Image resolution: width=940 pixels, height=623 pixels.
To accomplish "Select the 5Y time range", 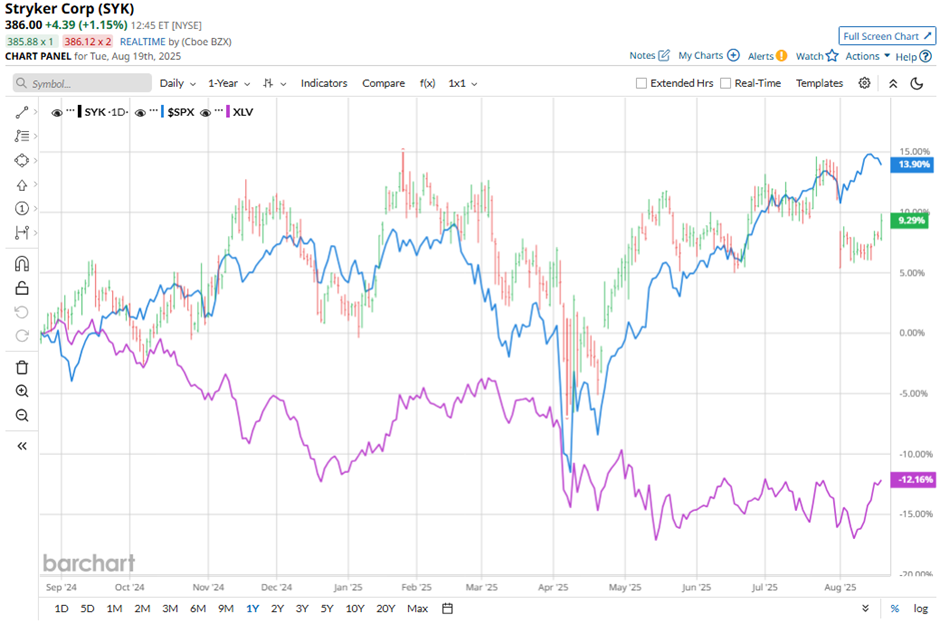I will coord(326,609).
